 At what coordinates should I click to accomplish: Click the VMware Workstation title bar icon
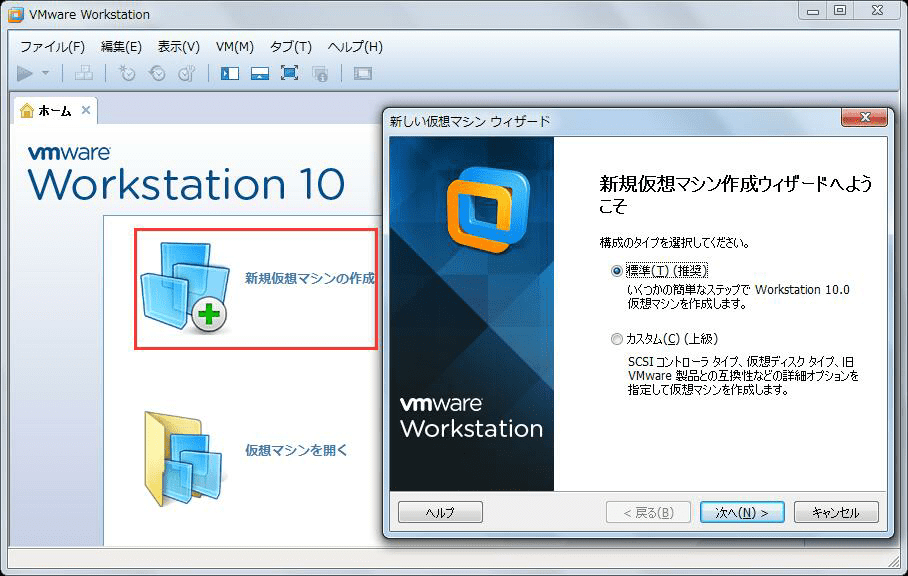16,14
